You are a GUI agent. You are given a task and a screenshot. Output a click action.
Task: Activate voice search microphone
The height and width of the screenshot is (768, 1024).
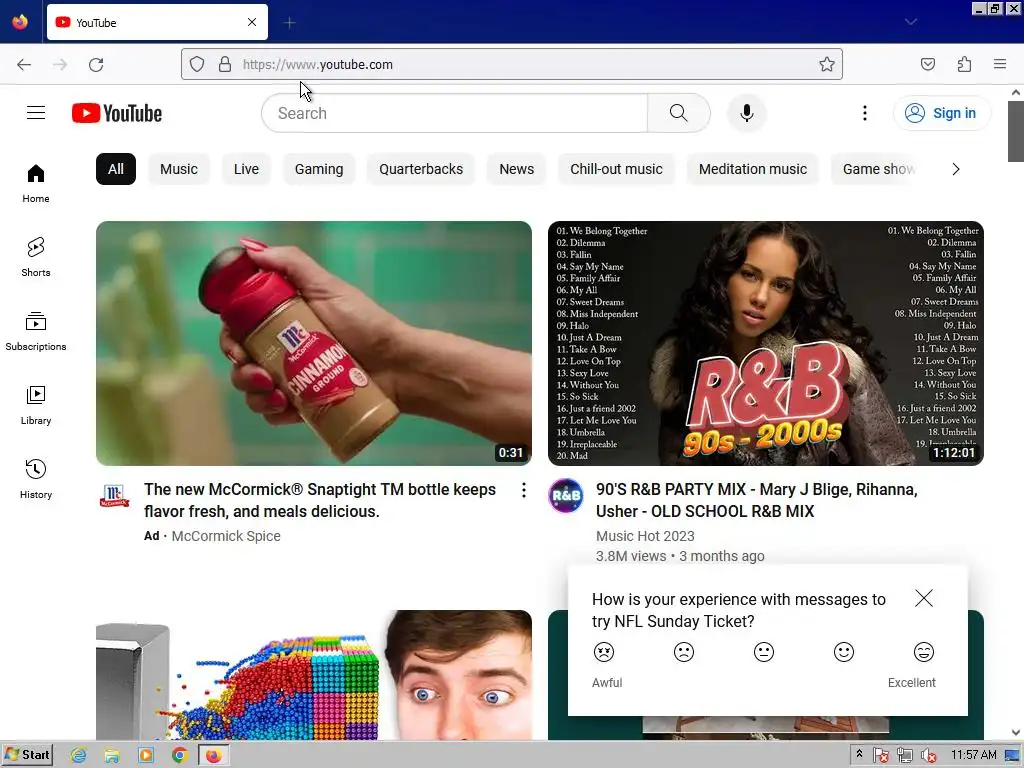746,113
